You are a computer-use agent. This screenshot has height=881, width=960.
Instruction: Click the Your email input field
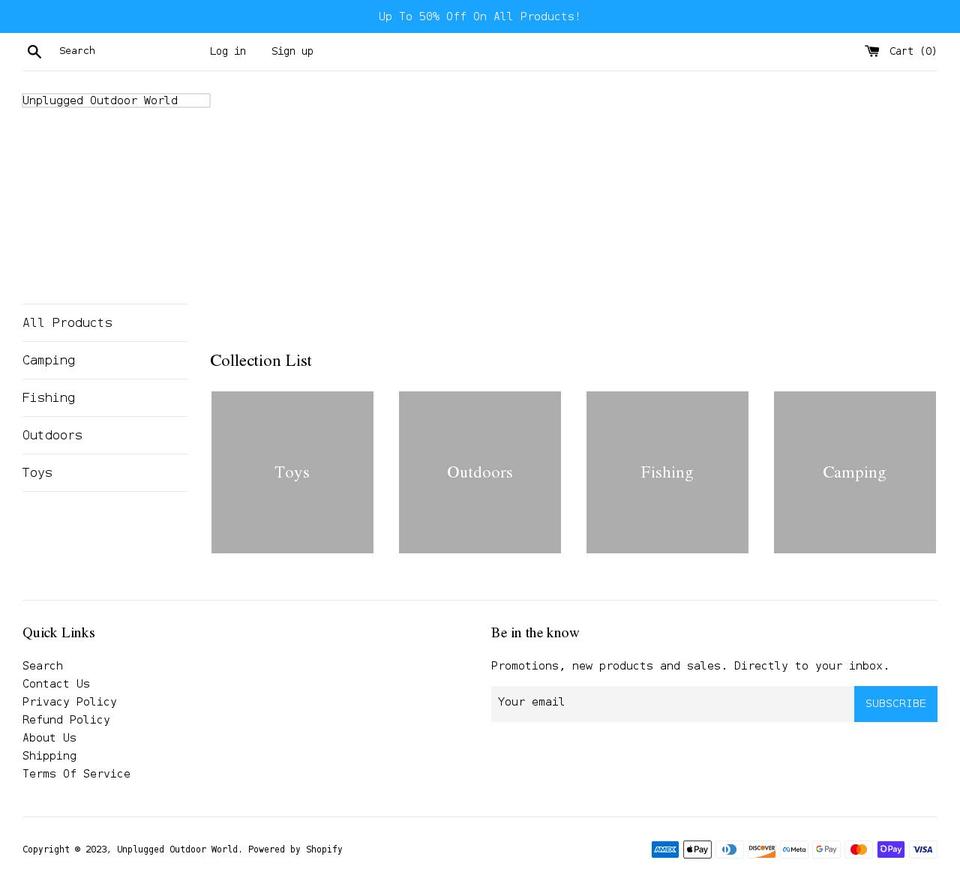pos(672,703)
